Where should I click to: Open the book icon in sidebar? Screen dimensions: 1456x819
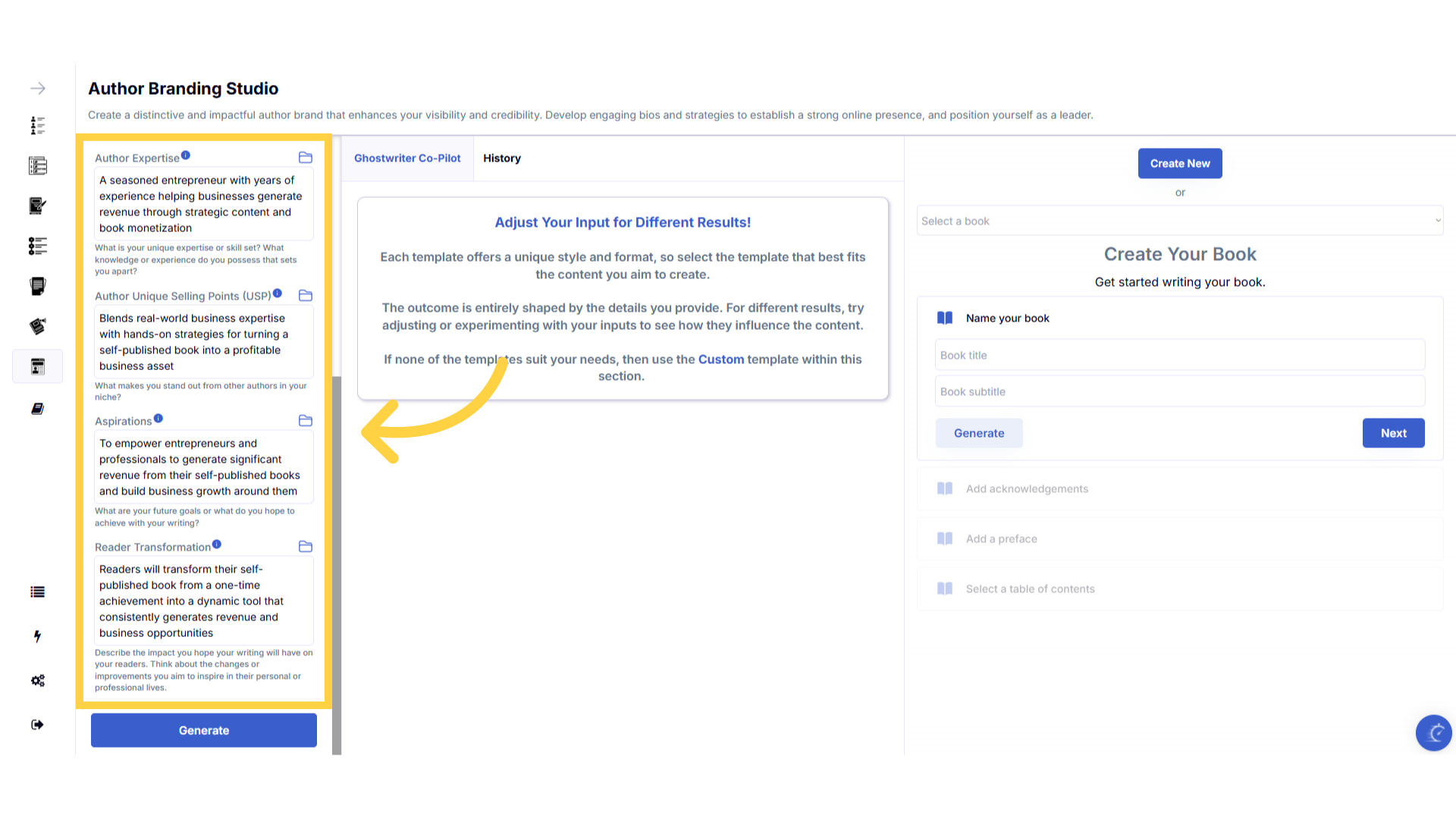pyautogui.click(x=38, y=409)
